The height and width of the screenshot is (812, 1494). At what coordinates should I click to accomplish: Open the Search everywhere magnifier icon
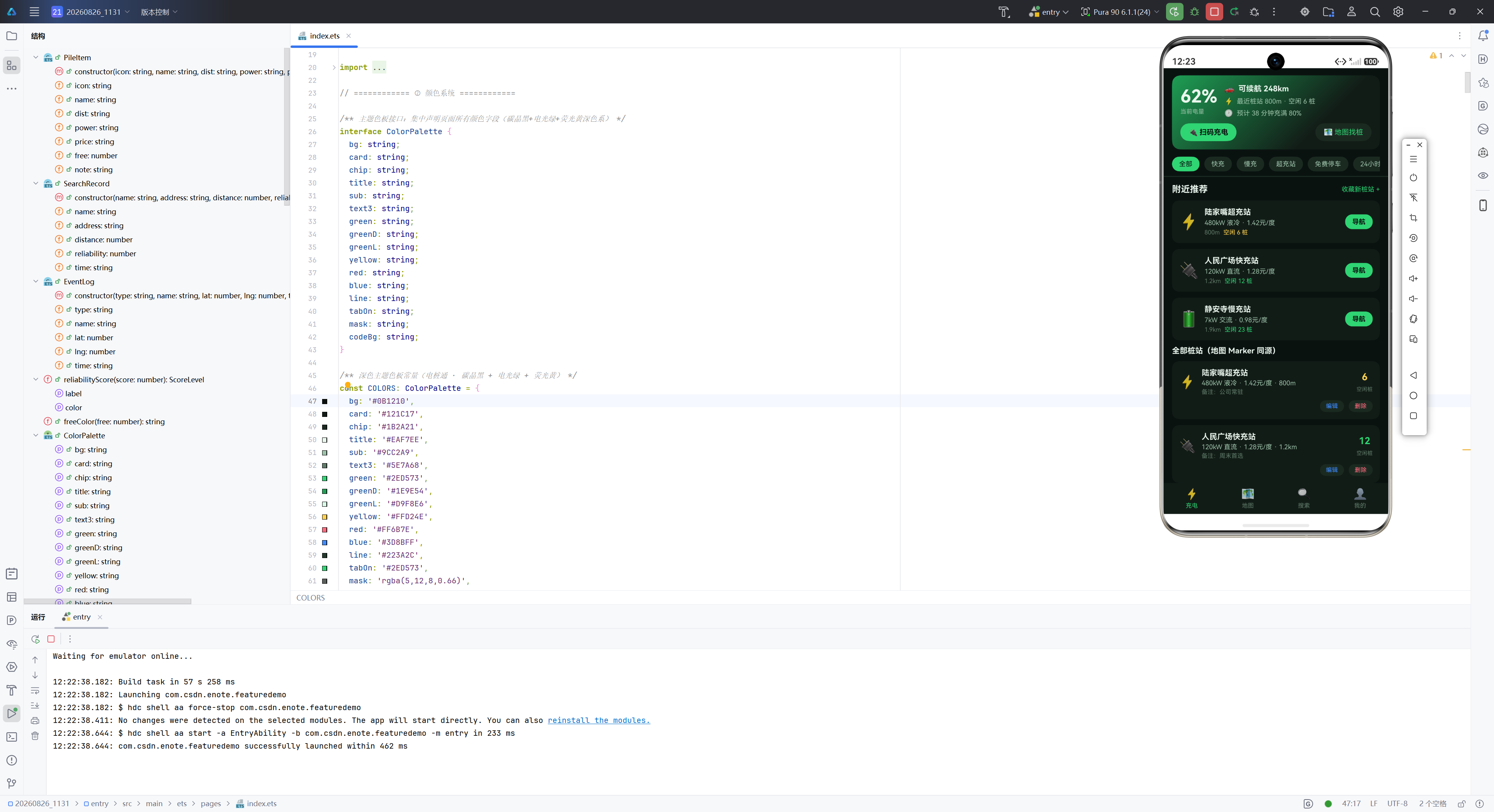click(1375, 12)
